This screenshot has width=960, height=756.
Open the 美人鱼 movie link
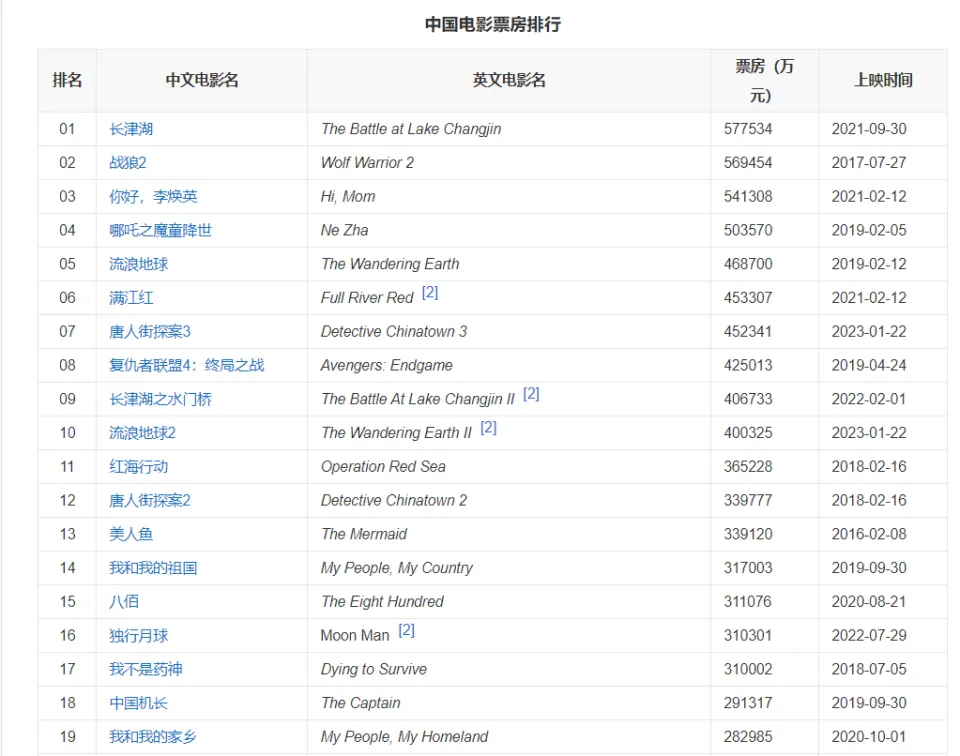pyautogui.click(x=131, y=534)
